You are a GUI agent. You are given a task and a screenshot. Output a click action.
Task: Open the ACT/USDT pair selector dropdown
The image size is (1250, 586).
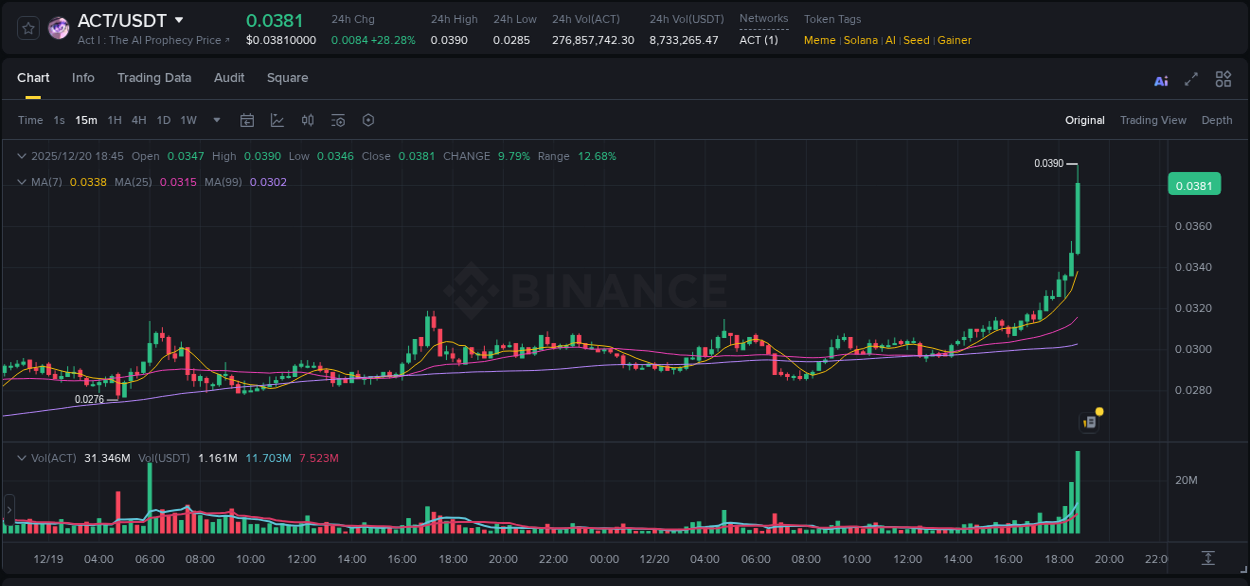click(x=179, y=20)
